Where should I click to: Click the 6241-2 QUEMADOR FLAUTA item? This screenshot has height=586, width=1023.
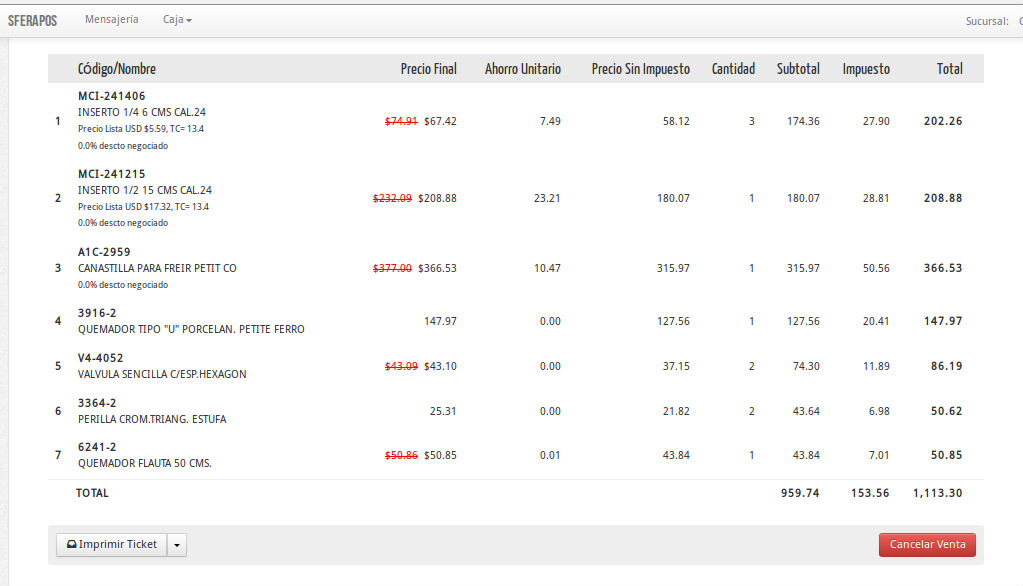pos(145,463)
